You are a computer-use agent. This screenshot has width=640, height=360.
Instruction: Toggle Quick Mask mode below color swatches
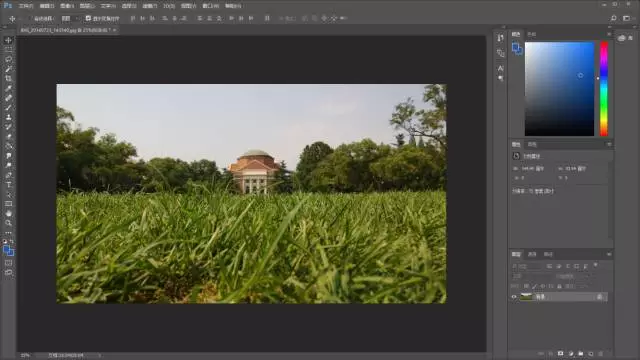point(8,263)
